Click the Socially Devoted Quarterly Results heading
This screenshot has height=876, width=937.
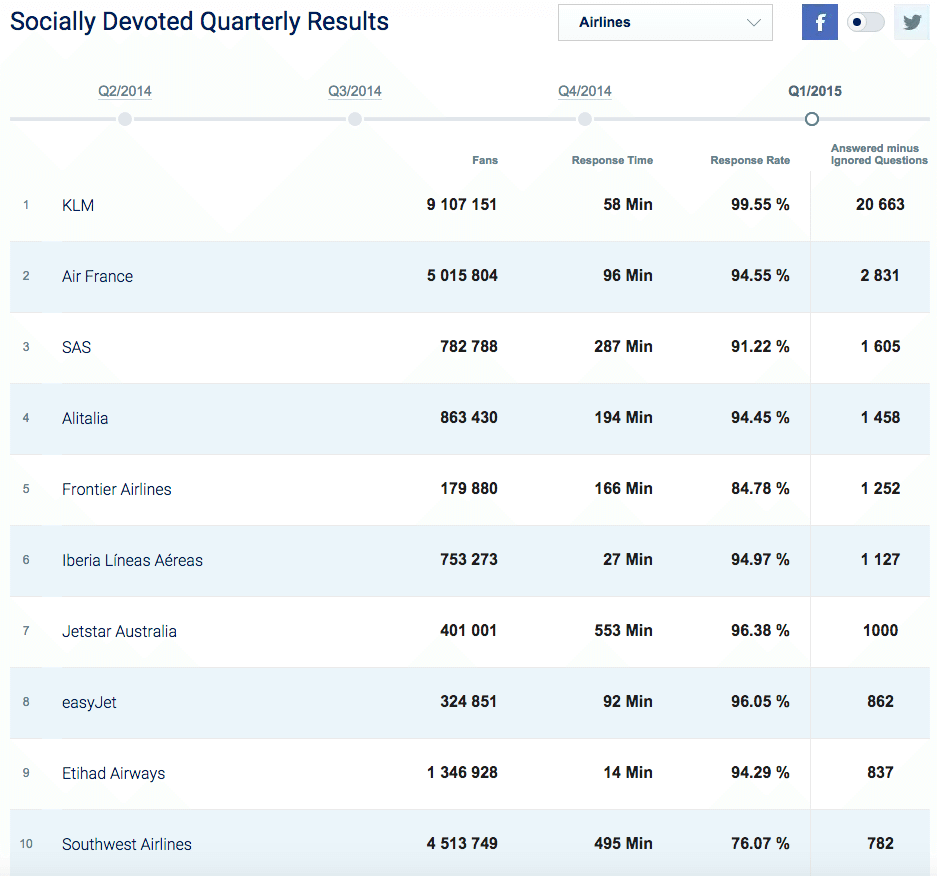coord(200,22)
